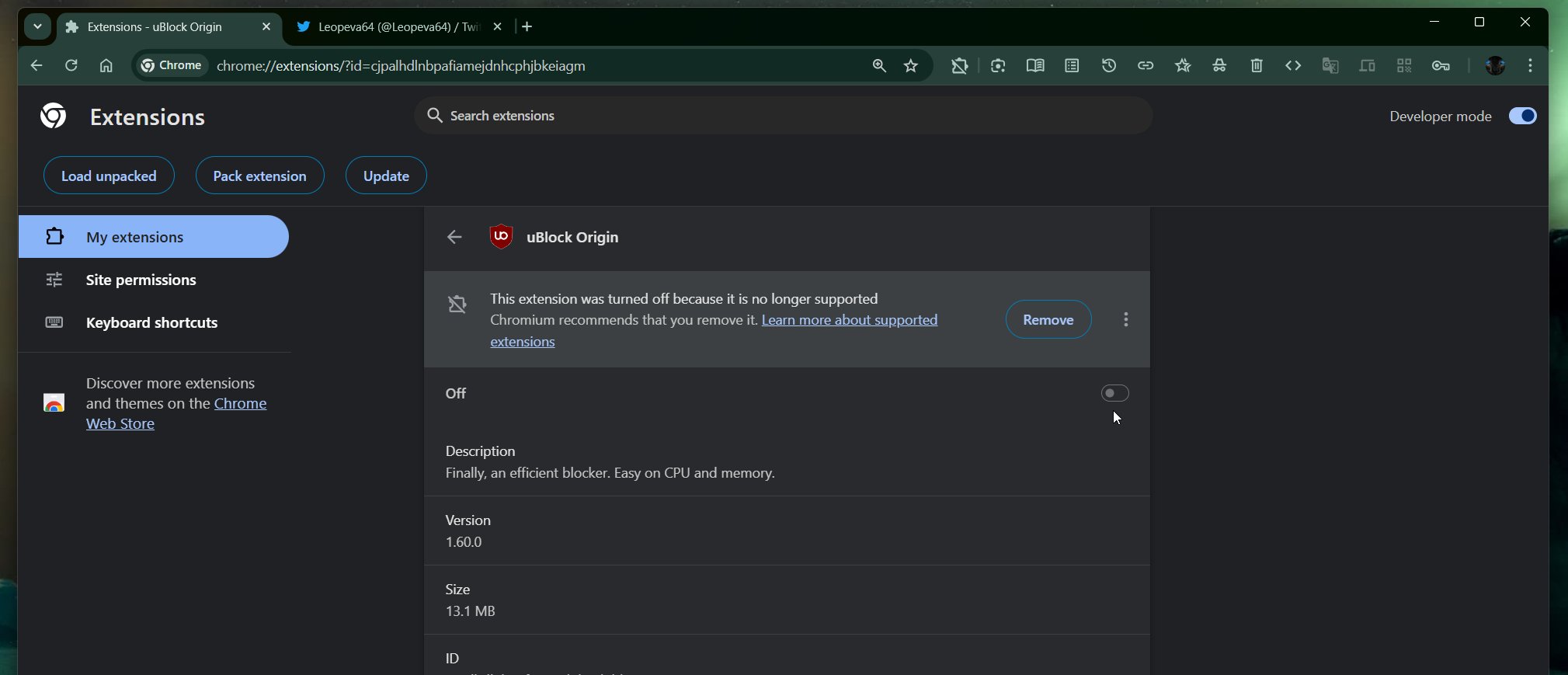Open Chrome's main three-dot menu
Screen dimensions: 1568x675
click(x=1530, y=66)
